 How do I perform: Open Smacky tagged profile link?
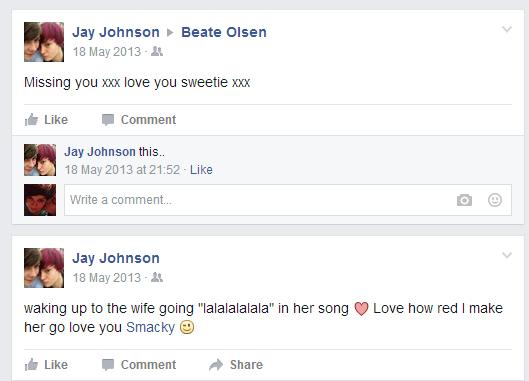[150, 327]
